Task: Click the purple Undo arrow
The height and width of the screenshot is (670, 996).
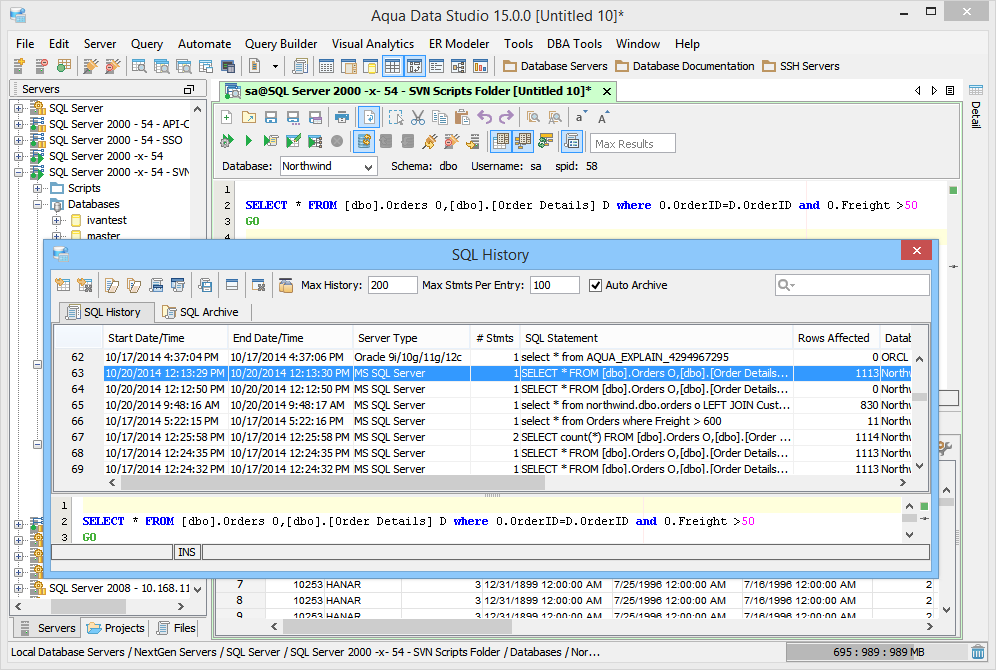Action: click(x=485, y=117)
